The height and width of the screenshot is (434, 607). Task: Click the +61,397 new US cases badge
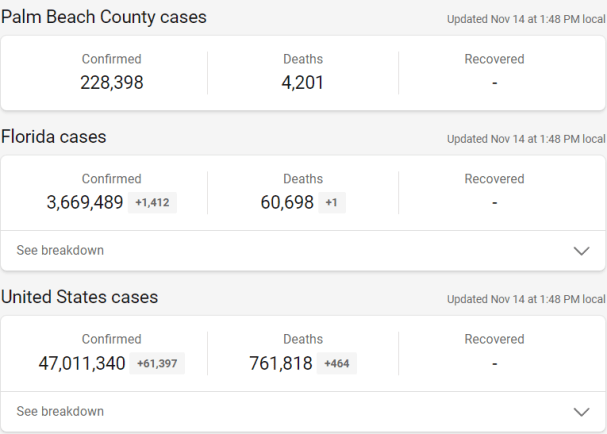coord(157,363)
